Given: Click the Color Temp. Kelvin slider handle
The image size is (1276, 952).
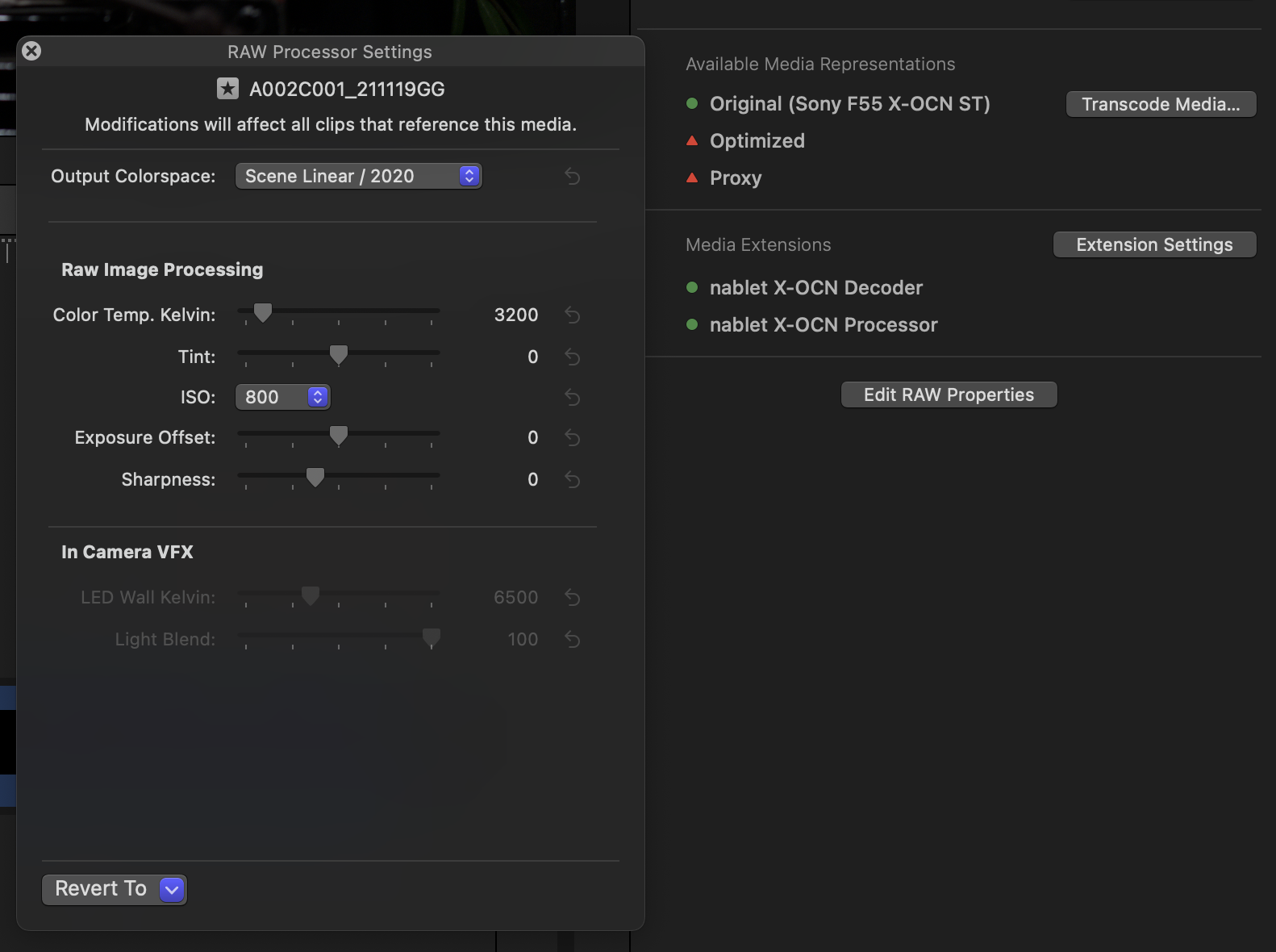Looking at the screenshot, I should (263, 312).
